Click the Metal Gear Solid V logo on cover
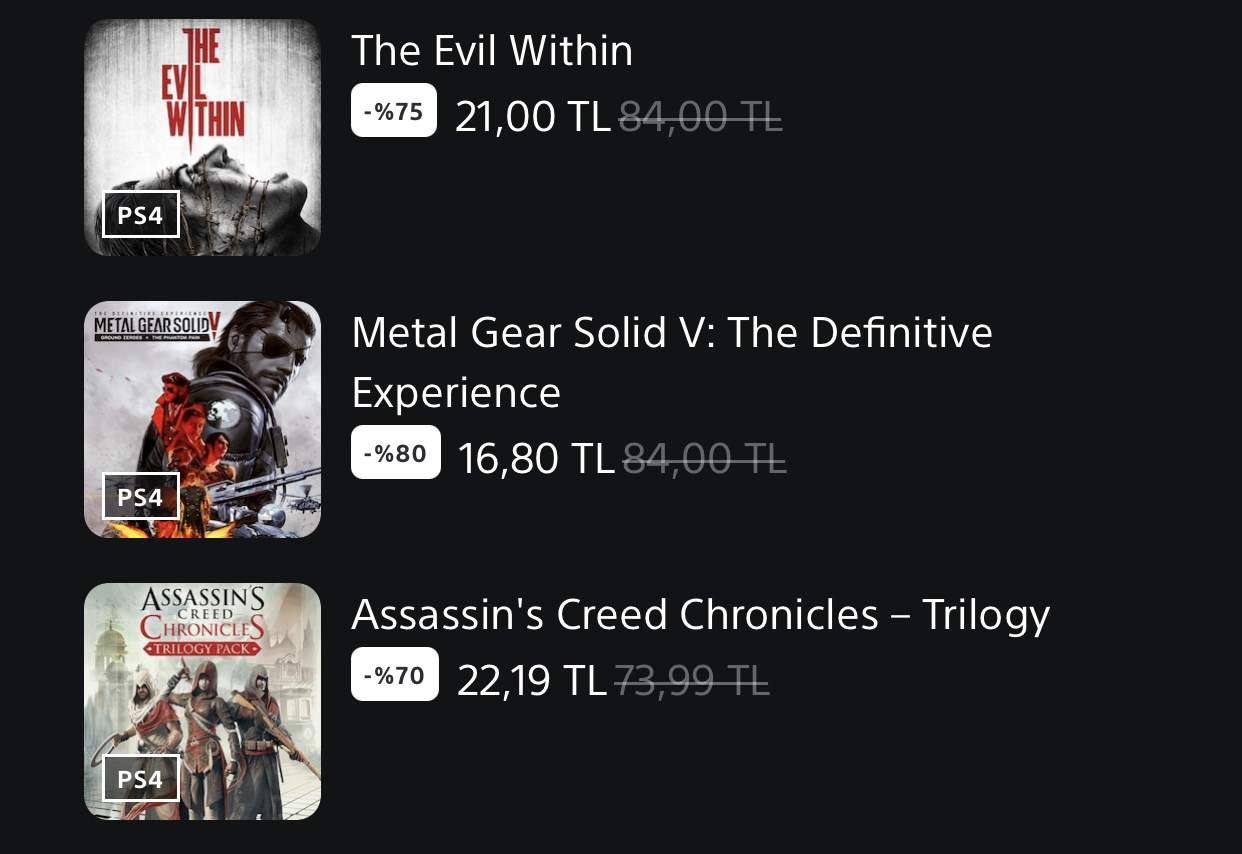Screen dimensions: 1242x854 157,325
